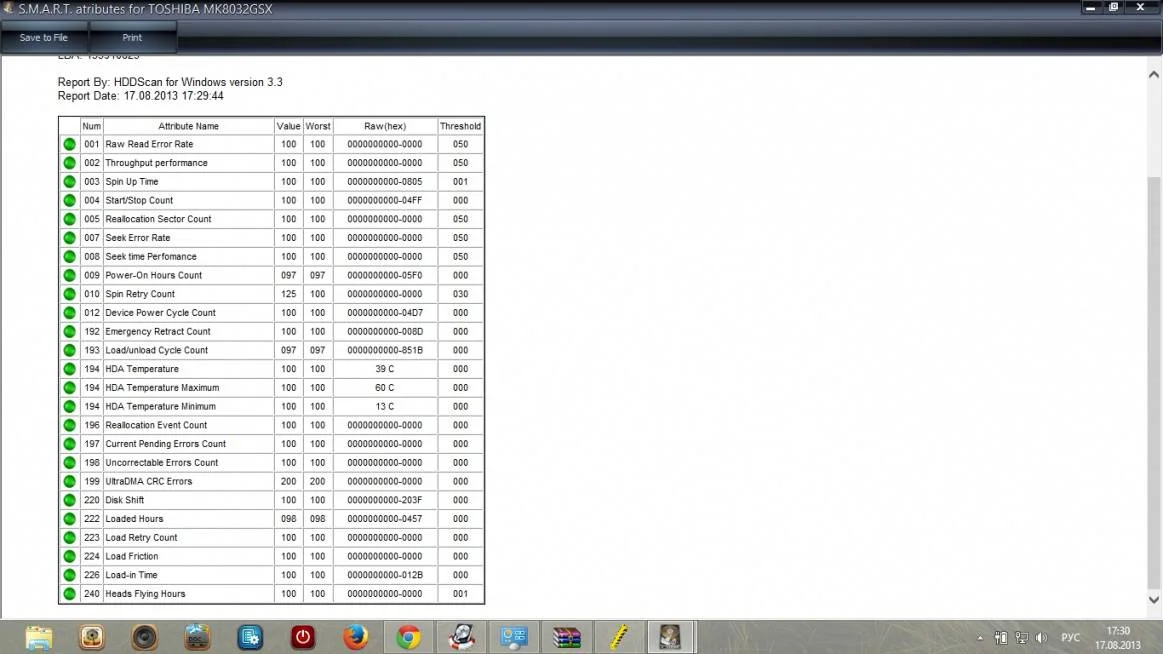Screen dimensions: 1163x654
Task: Click the S.M.A.R.T. window title bar text
Action: pyautogui.click(x=145, y=9)
